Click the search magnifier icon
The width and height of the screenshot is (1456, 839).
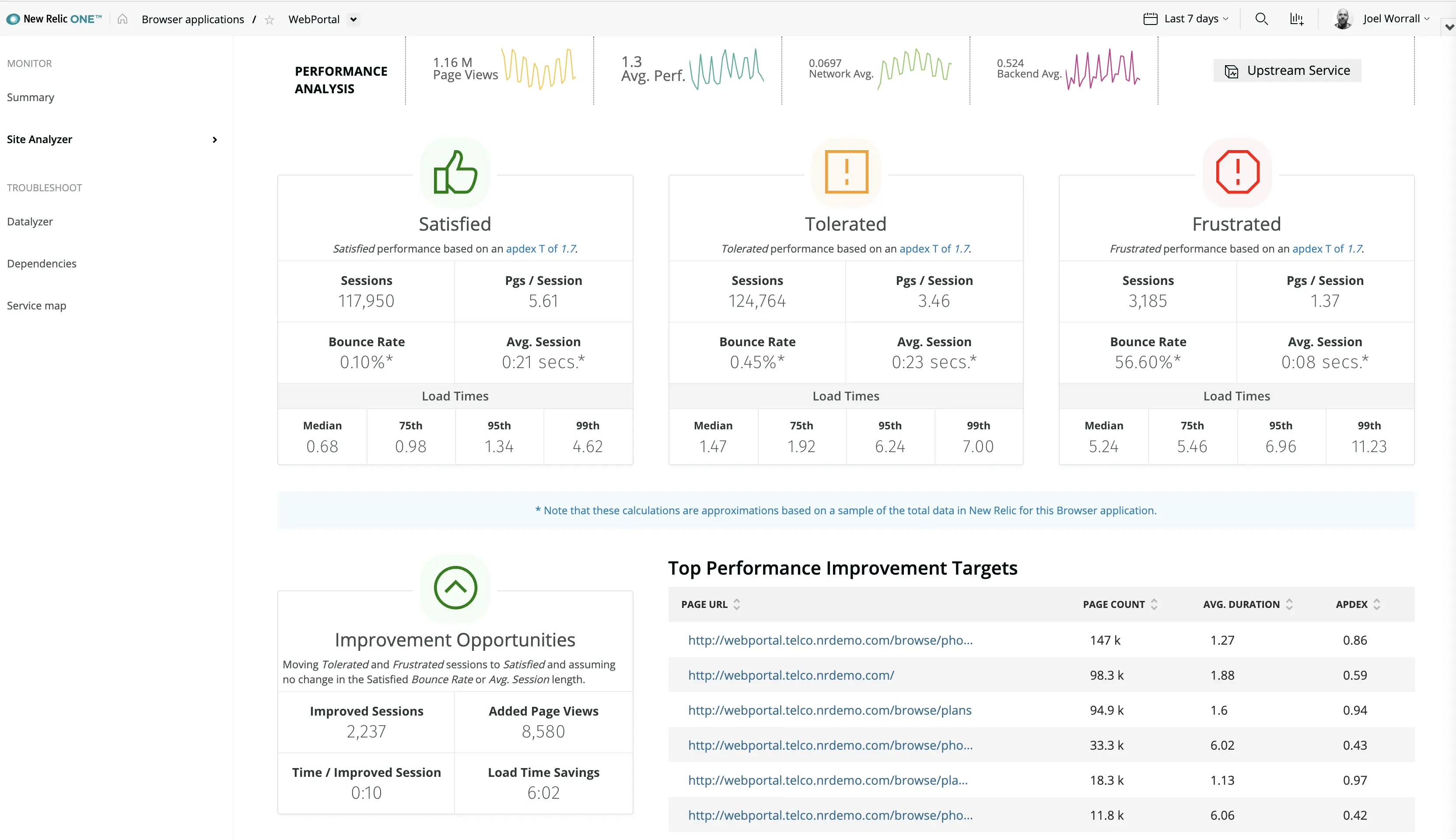(x=1262, y=19)
